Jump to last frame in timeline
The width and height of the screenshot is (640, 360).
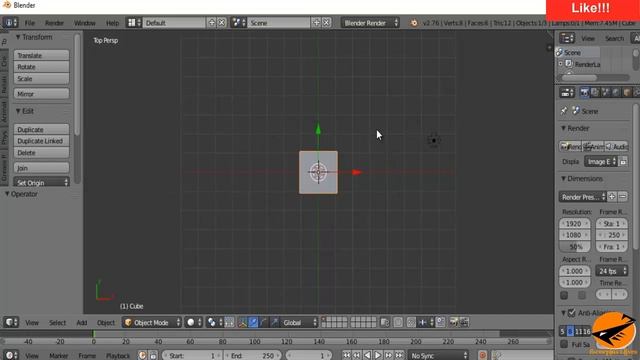[x=399, y=356]
